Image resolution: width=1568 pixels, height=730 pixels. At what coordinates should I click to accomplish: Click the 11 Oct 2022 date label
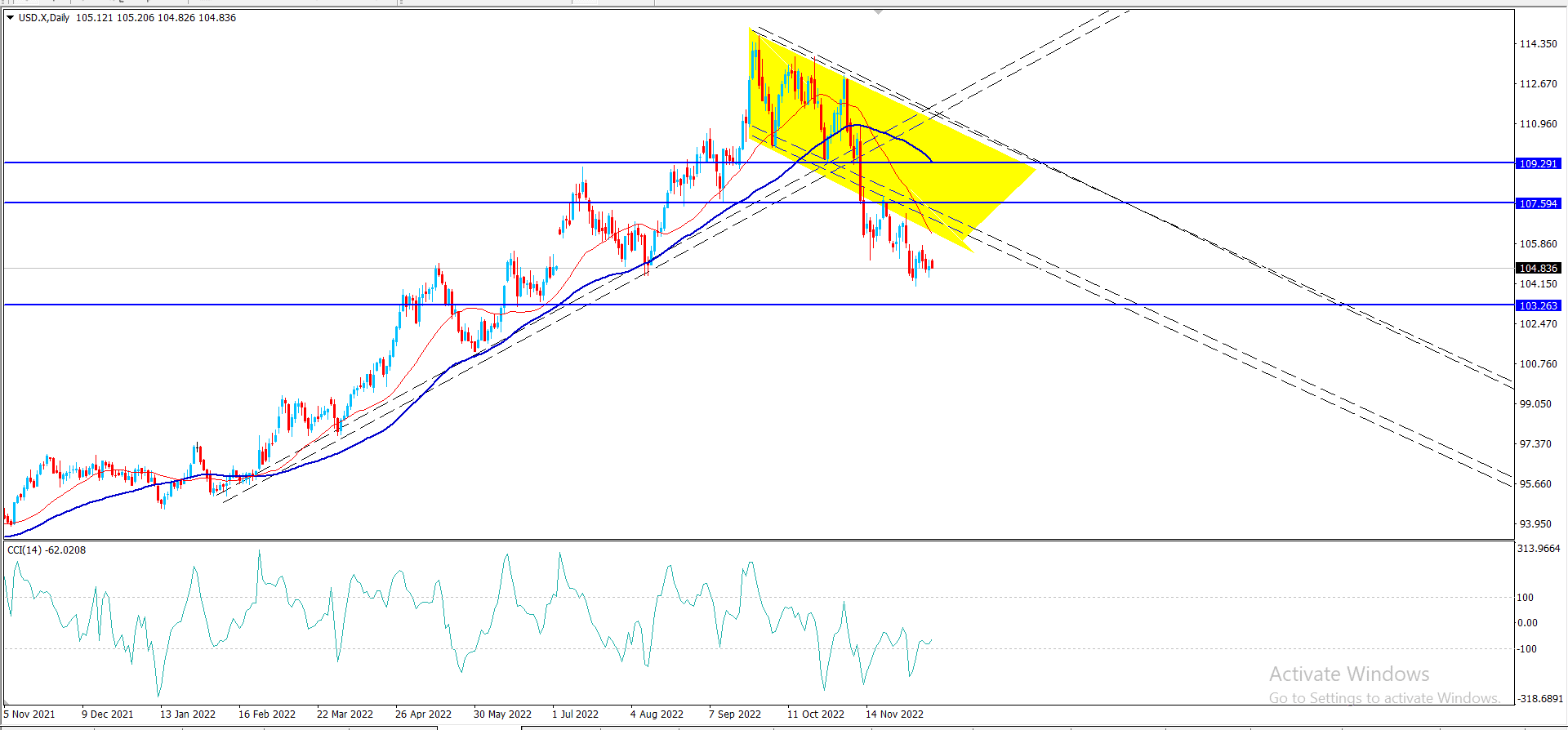pos(816,714)
